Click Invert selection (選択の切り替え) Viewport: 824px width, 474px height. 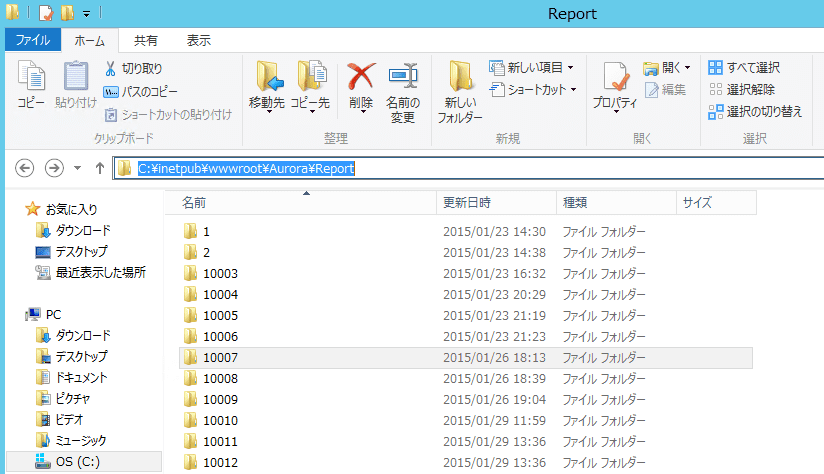pos(755,111)
